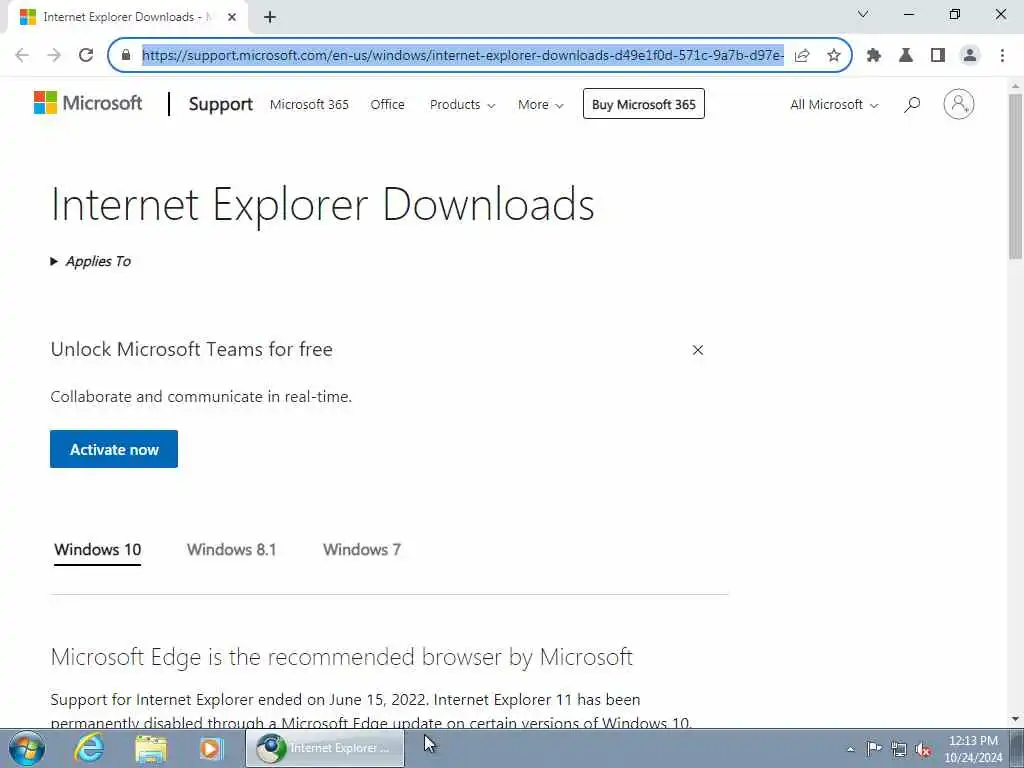1024x768 pixels.
Task: Sign in with the account icon
Action: (958, 104)
